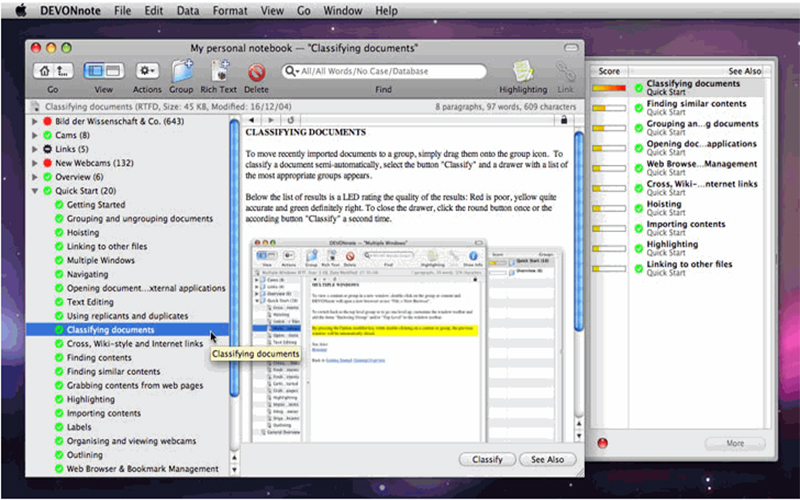Toggle the document lock icon
This screenshot has width=800, height=500.
coord(564,120)
